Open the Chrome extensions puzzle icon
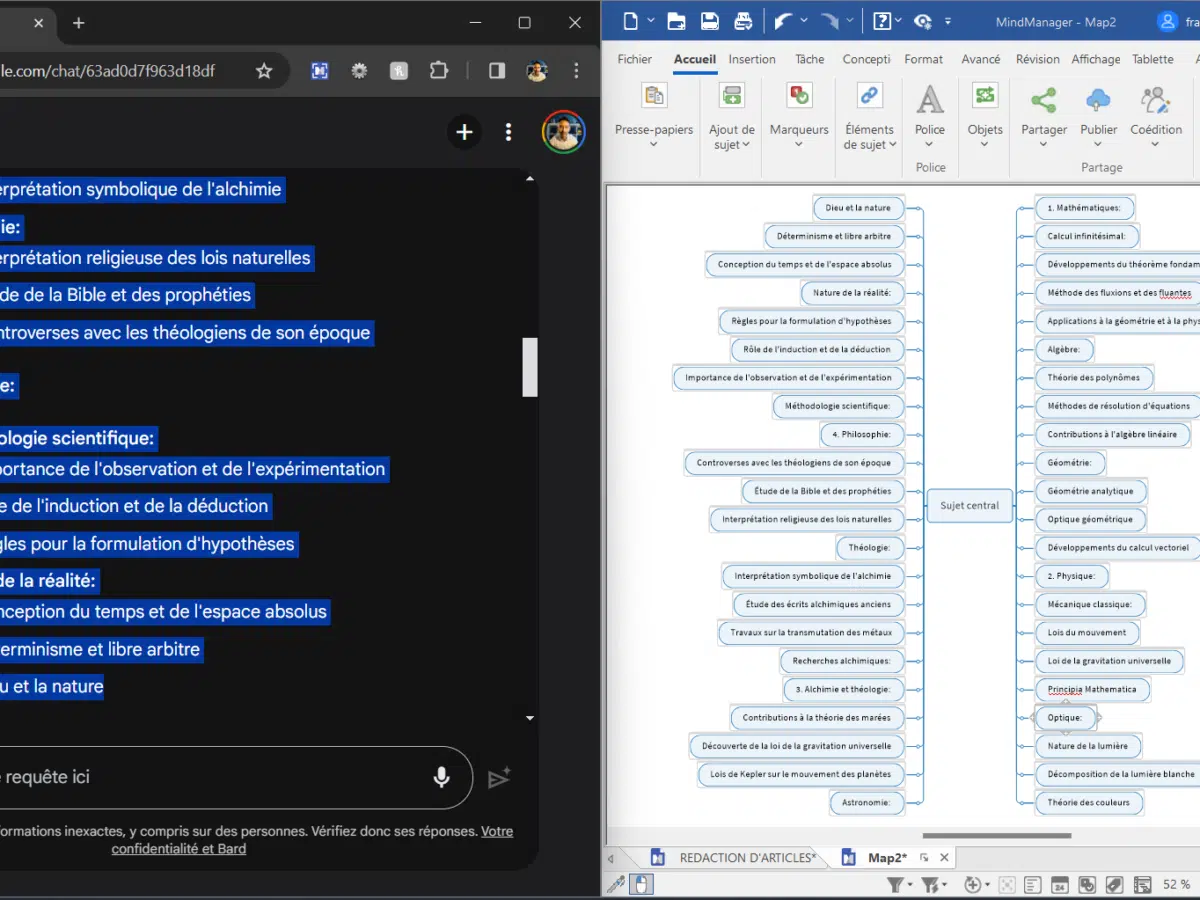This screenshot has width=1200, height=900. click(439, 71)
